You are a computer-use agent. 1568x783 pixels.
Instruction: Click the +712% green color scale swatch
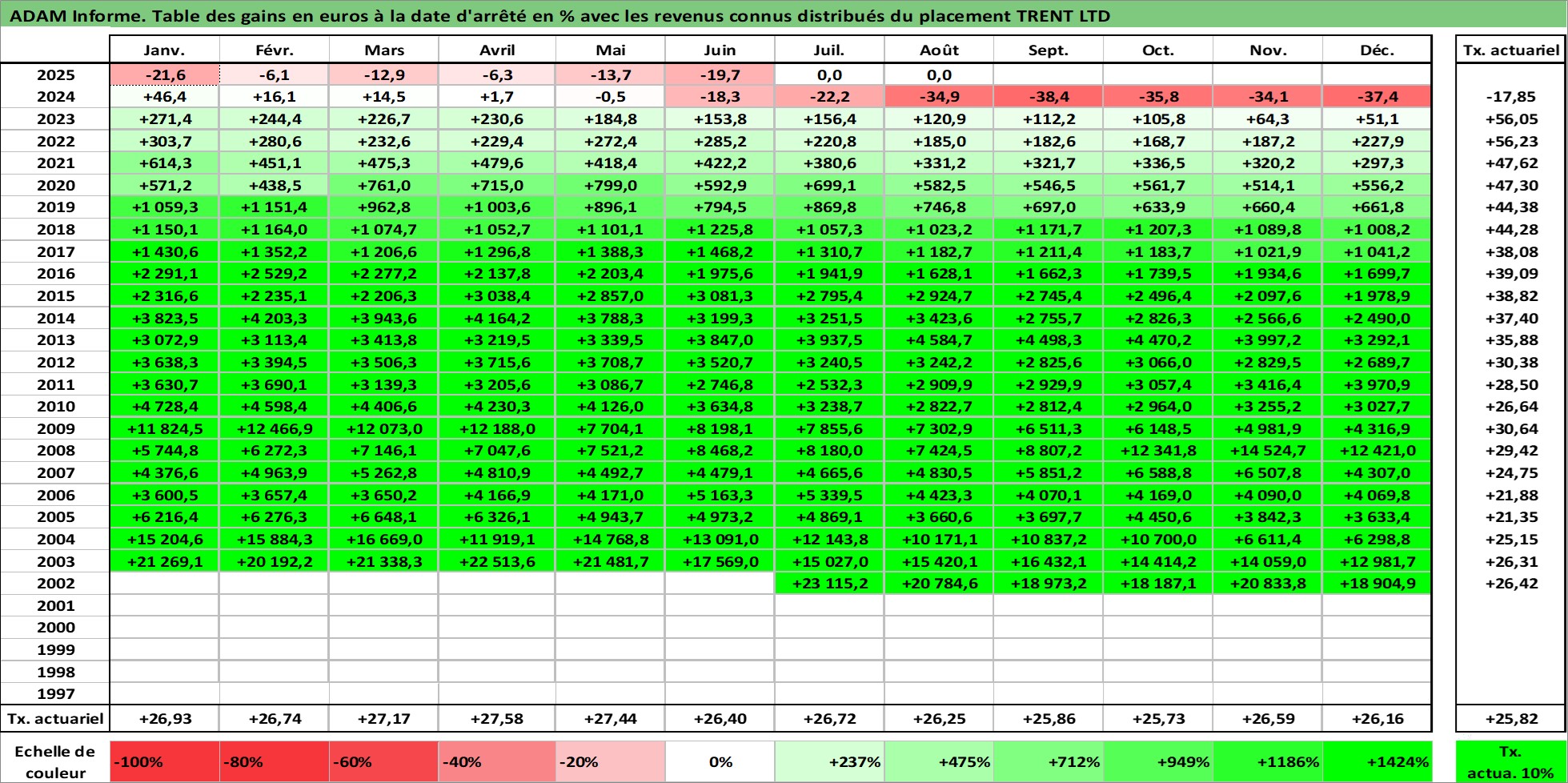pyautogui.click(x=1049, y=762)
